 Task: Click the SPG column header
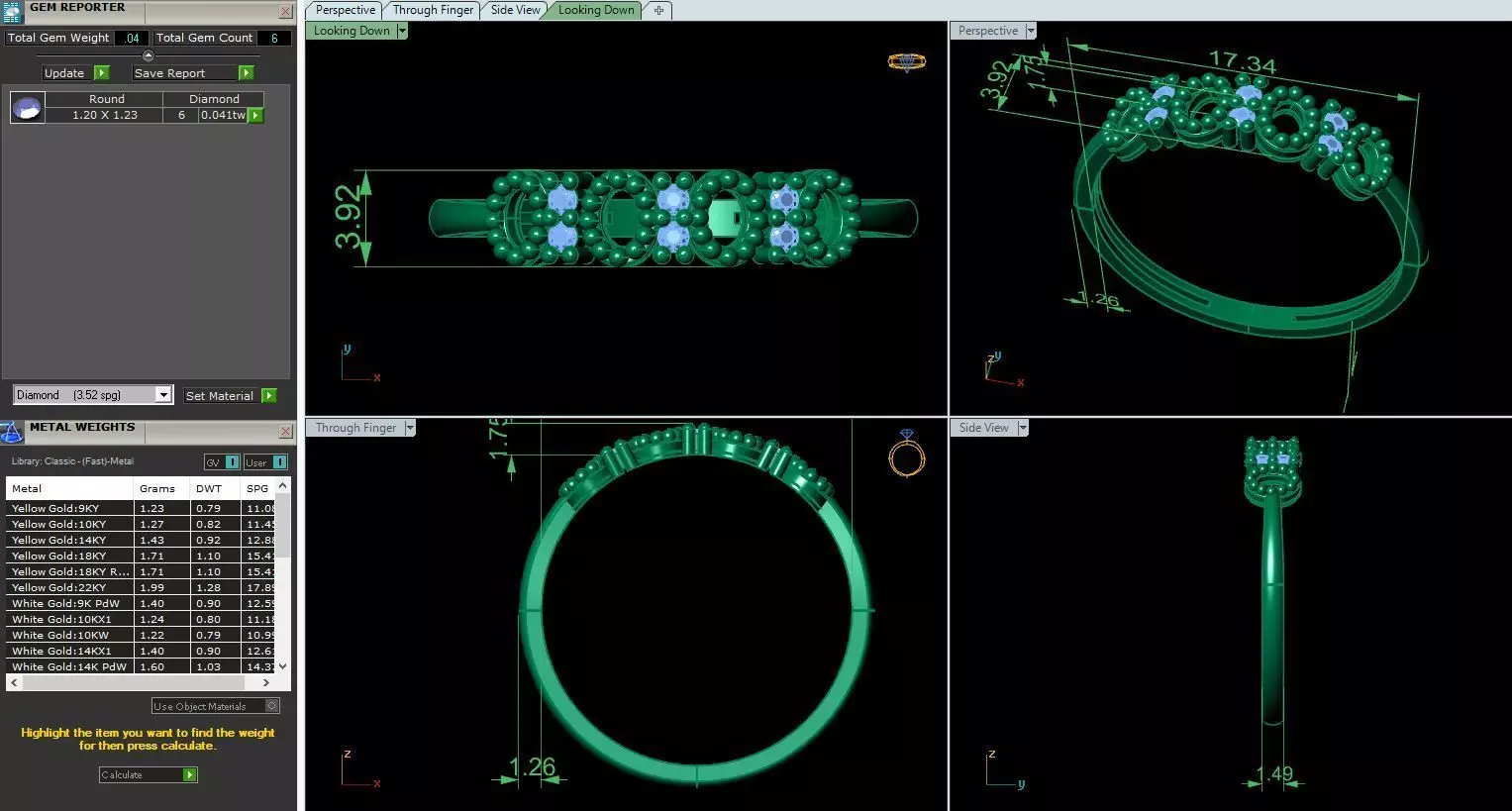258,488
